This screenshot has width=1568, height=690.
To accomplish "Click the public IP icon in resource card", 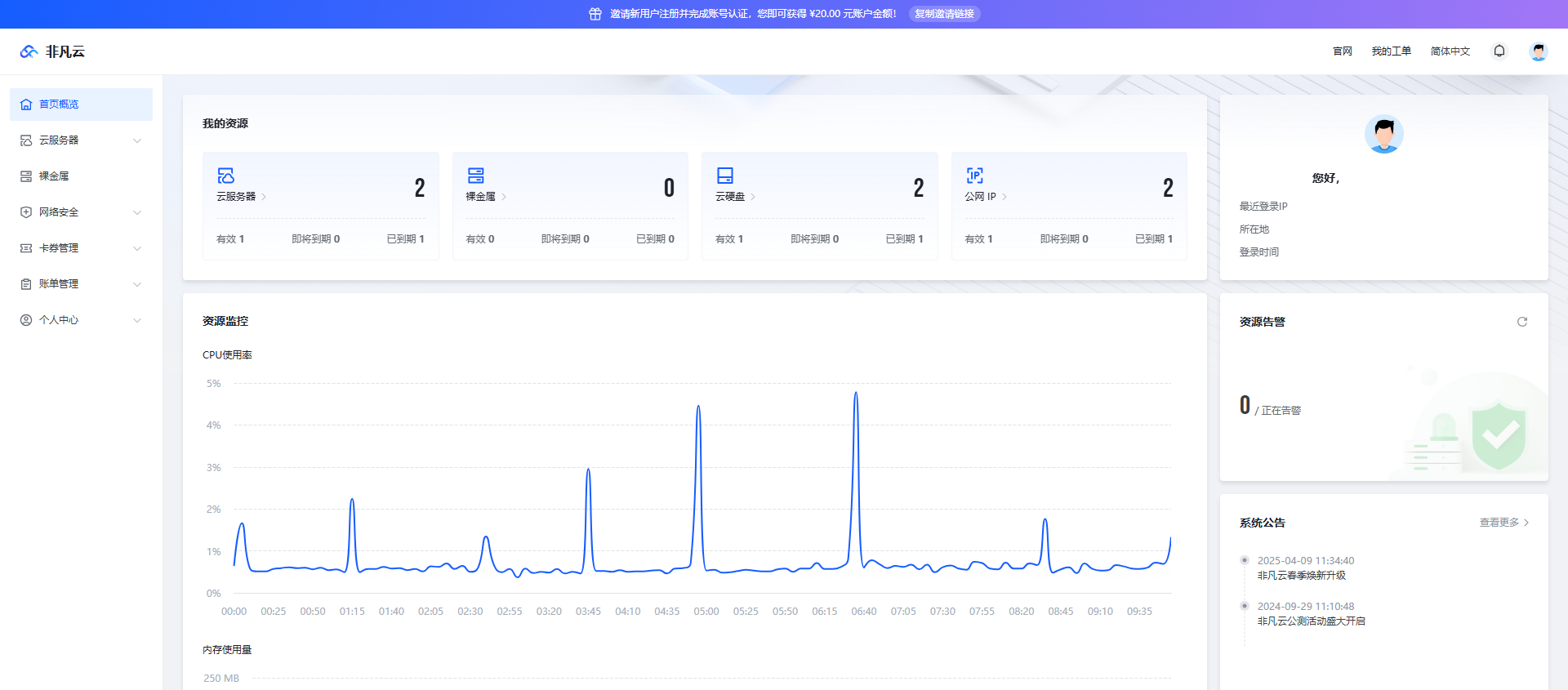I will click(975, 176).
